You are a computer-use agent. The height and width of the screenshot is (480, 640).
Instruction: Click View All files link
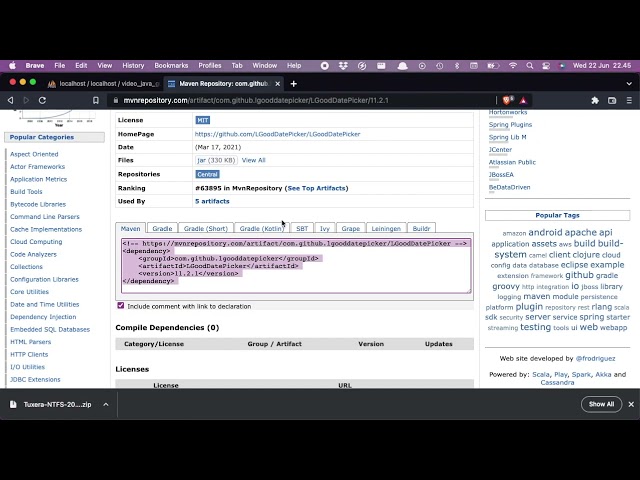tap(253, 160)
